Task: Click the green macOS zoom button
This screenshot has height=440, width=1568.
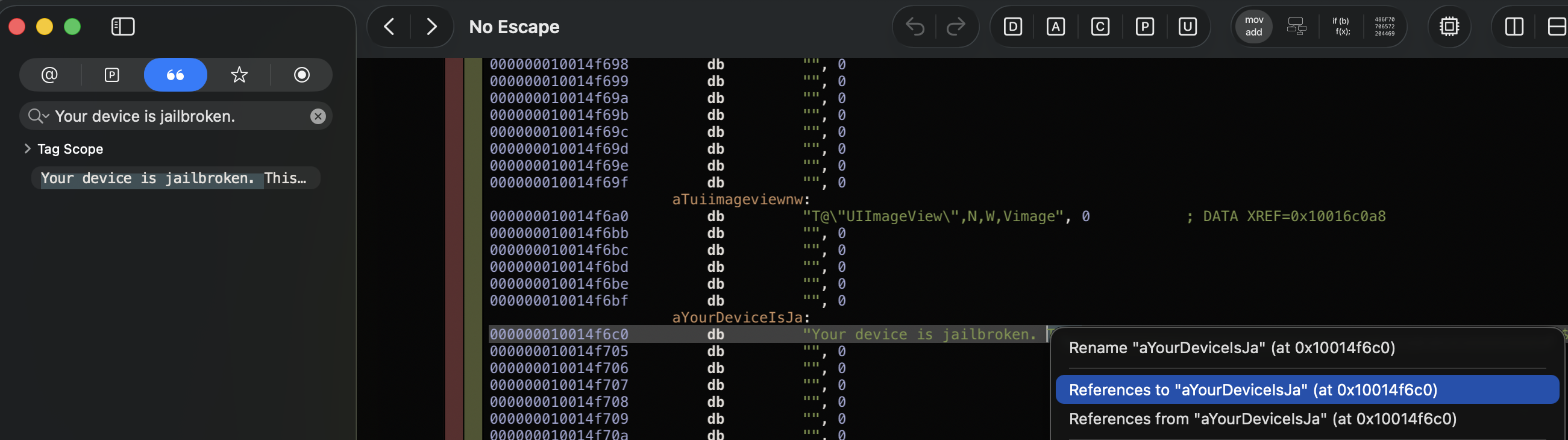Action: click(72, 27)
